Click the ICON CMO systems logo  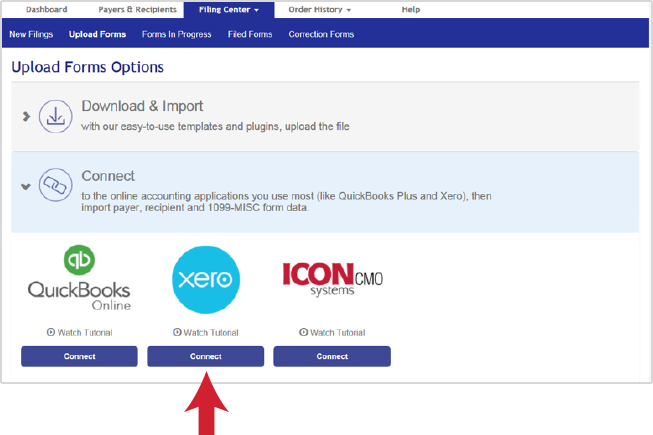(332, 279)
